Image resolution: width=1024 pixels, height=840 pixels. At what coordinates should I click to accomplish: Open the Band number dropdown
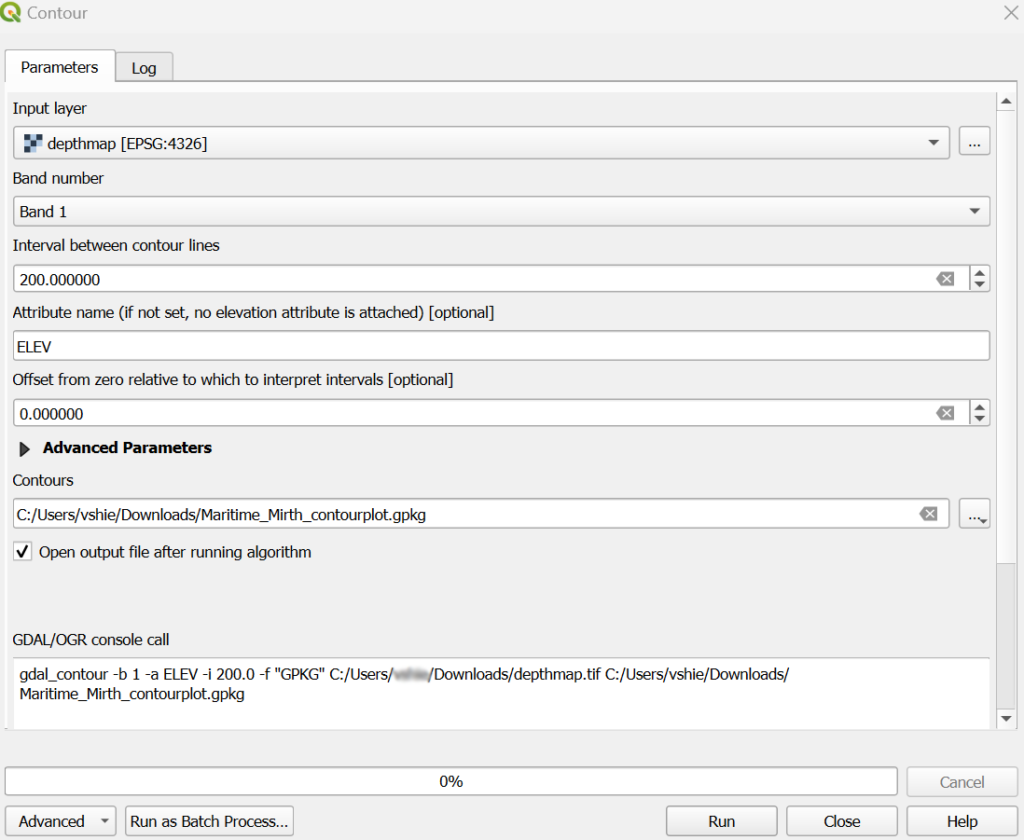pyautogui.click(x=501, y=212)
